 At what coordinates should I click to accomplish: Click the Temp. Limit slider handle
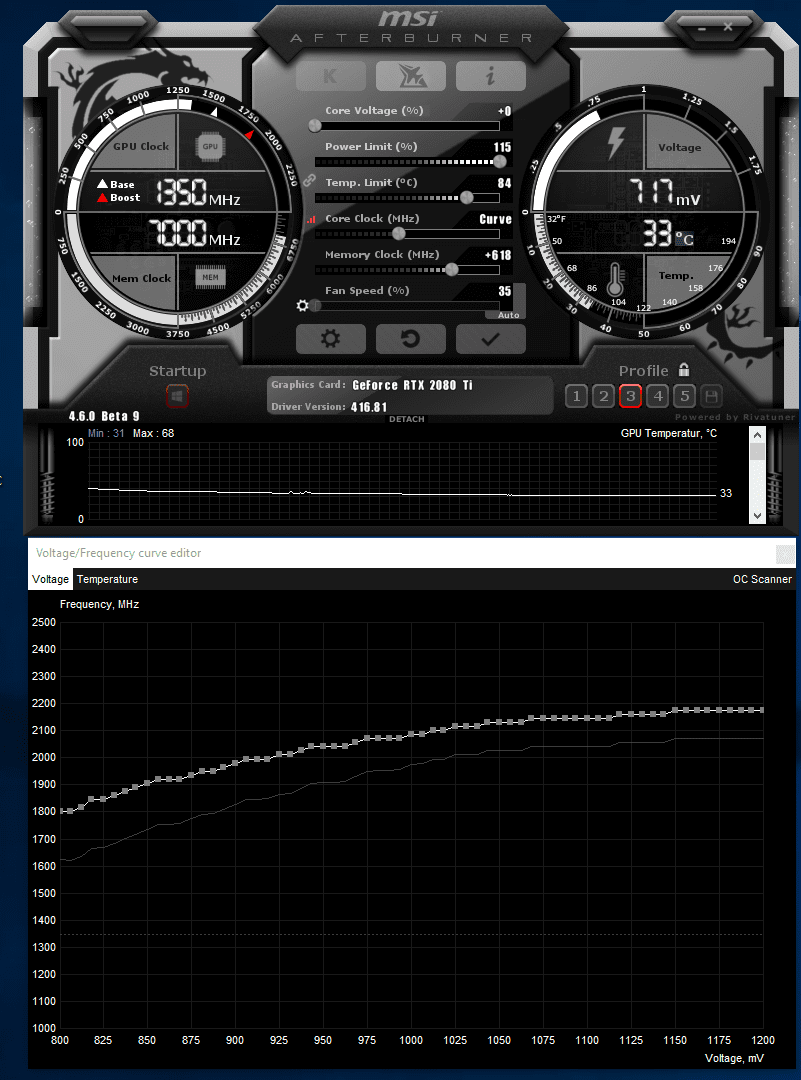click(466, 198)
